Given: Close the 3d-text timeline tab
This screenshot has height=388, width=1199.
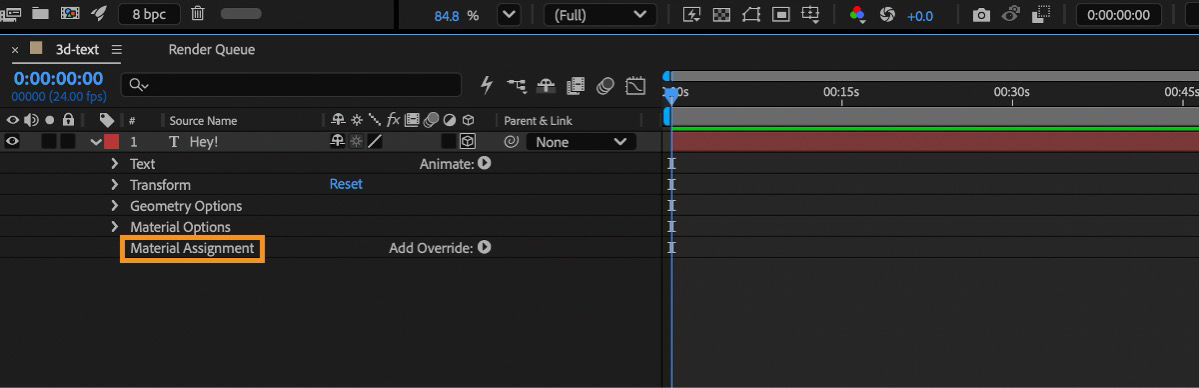Looking at the screenshot, I should 15,50.
